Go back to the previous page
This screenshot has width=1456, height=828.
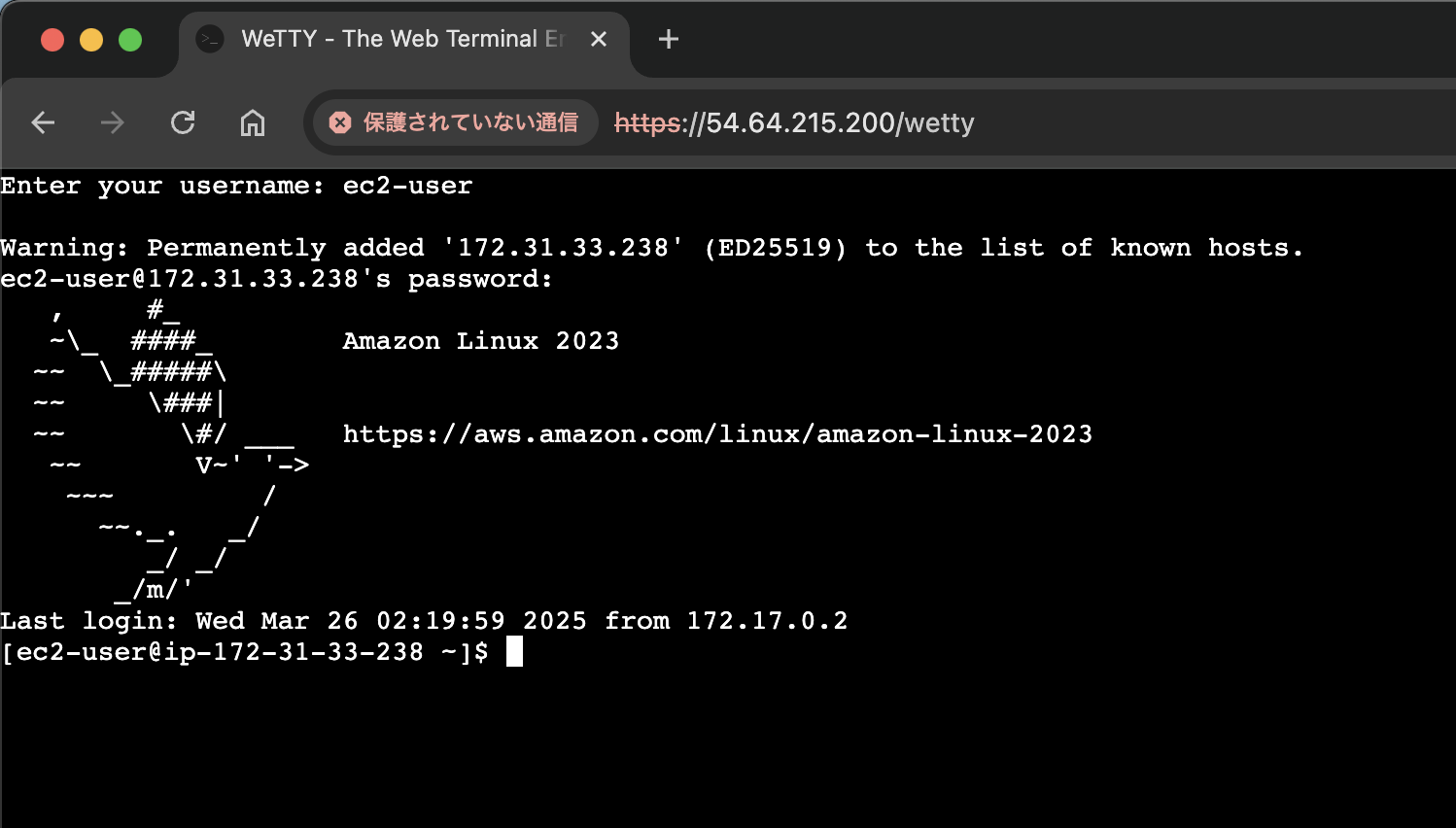[x=43, y=122]
